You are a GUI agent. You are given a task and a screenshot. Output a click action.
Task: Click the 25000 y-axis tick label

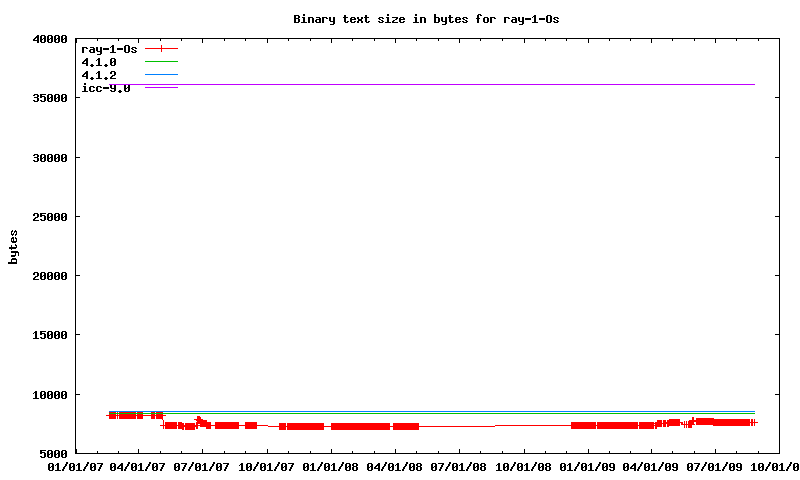pos(46,217)
